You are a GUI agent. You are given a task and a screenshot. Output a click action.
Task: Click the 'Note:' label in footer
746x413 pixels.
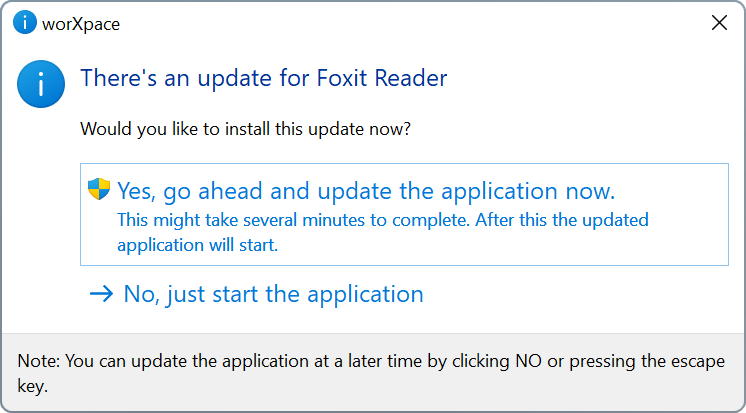[x=39, y=361]
